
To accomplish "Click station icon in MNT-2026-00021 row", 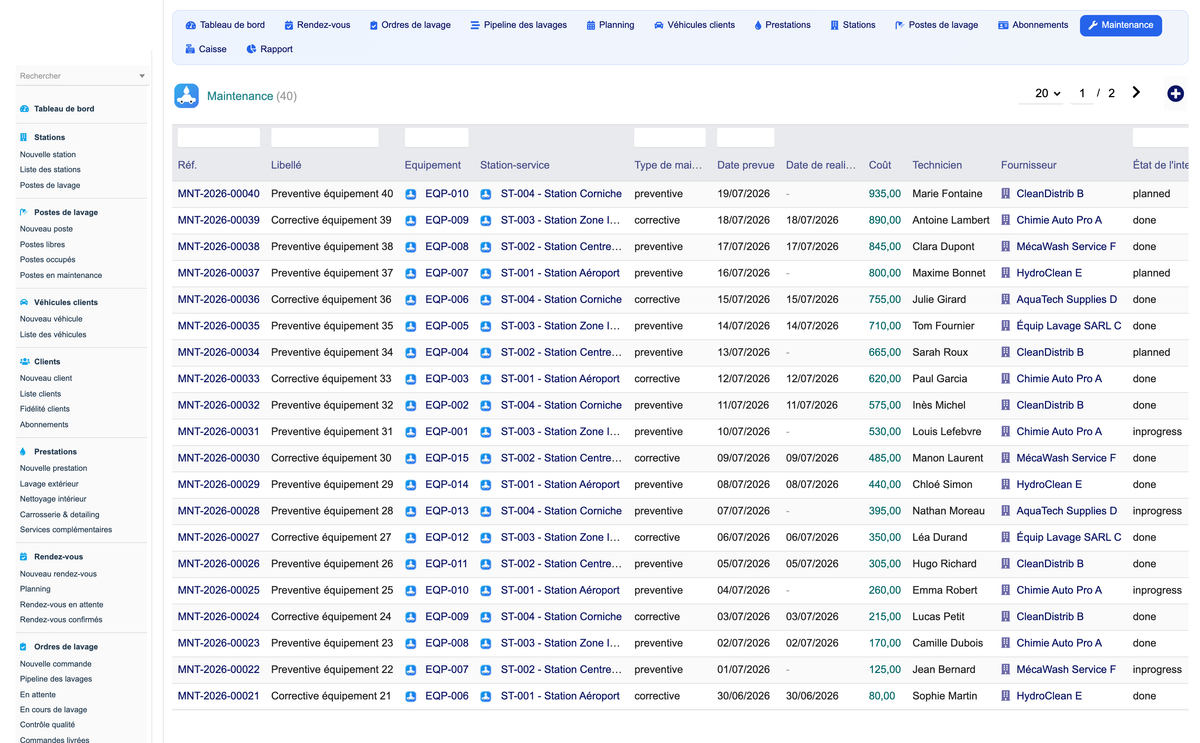I will pyautogui.click(x=486, y=696).
